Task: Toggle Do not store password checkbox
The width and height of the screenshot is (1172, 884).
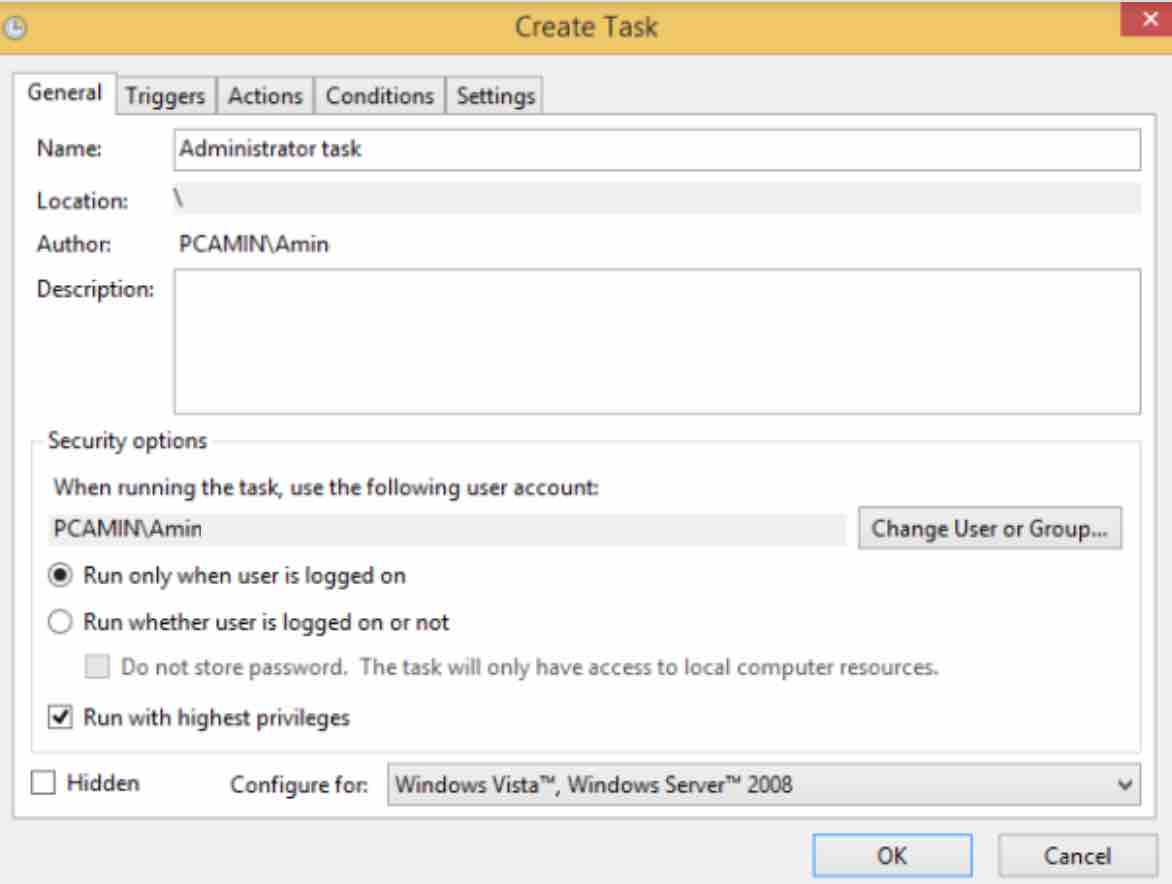Action: (97, 666)
